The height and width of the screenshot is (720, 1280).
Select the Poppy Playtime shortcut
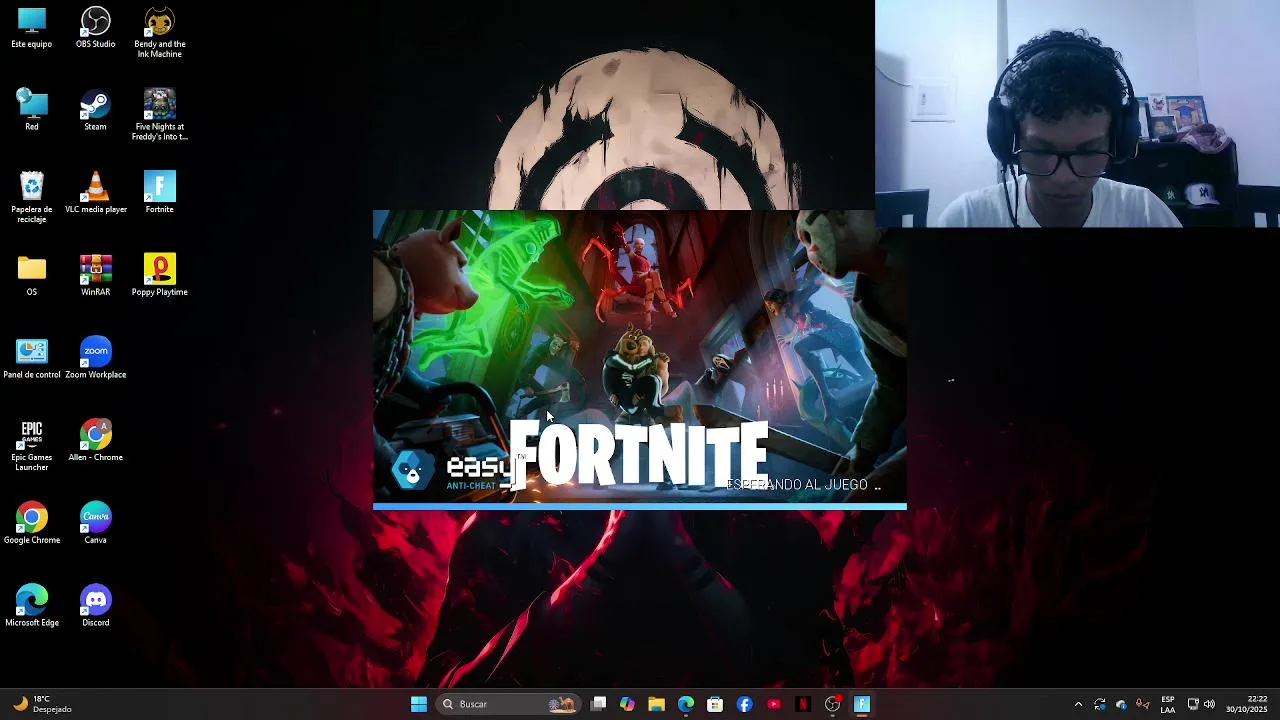160,276
